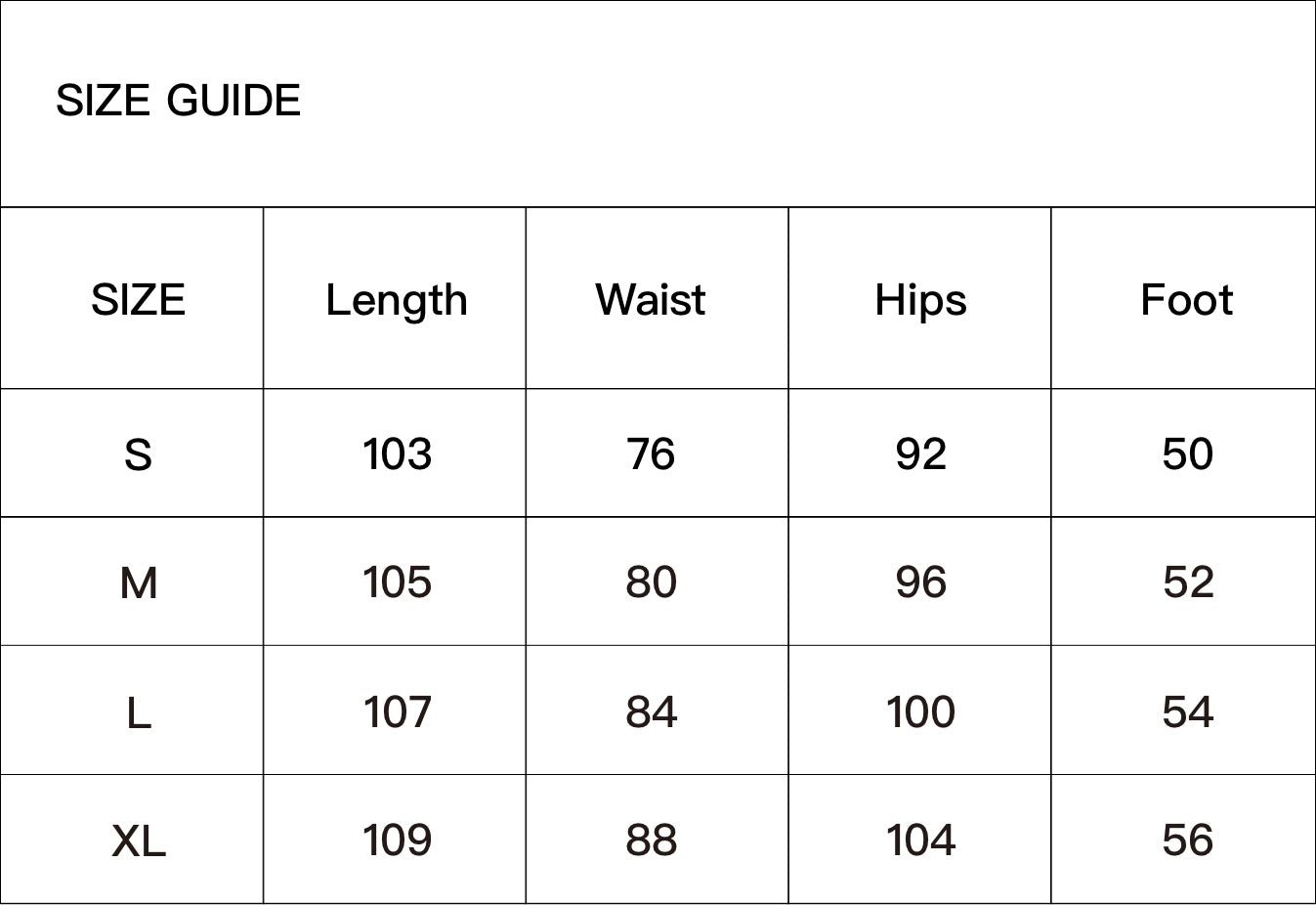Image resolution: width=1316 pixels, height=905 pixels.
Task: Select the XL size row label
Action: point(138,840)
